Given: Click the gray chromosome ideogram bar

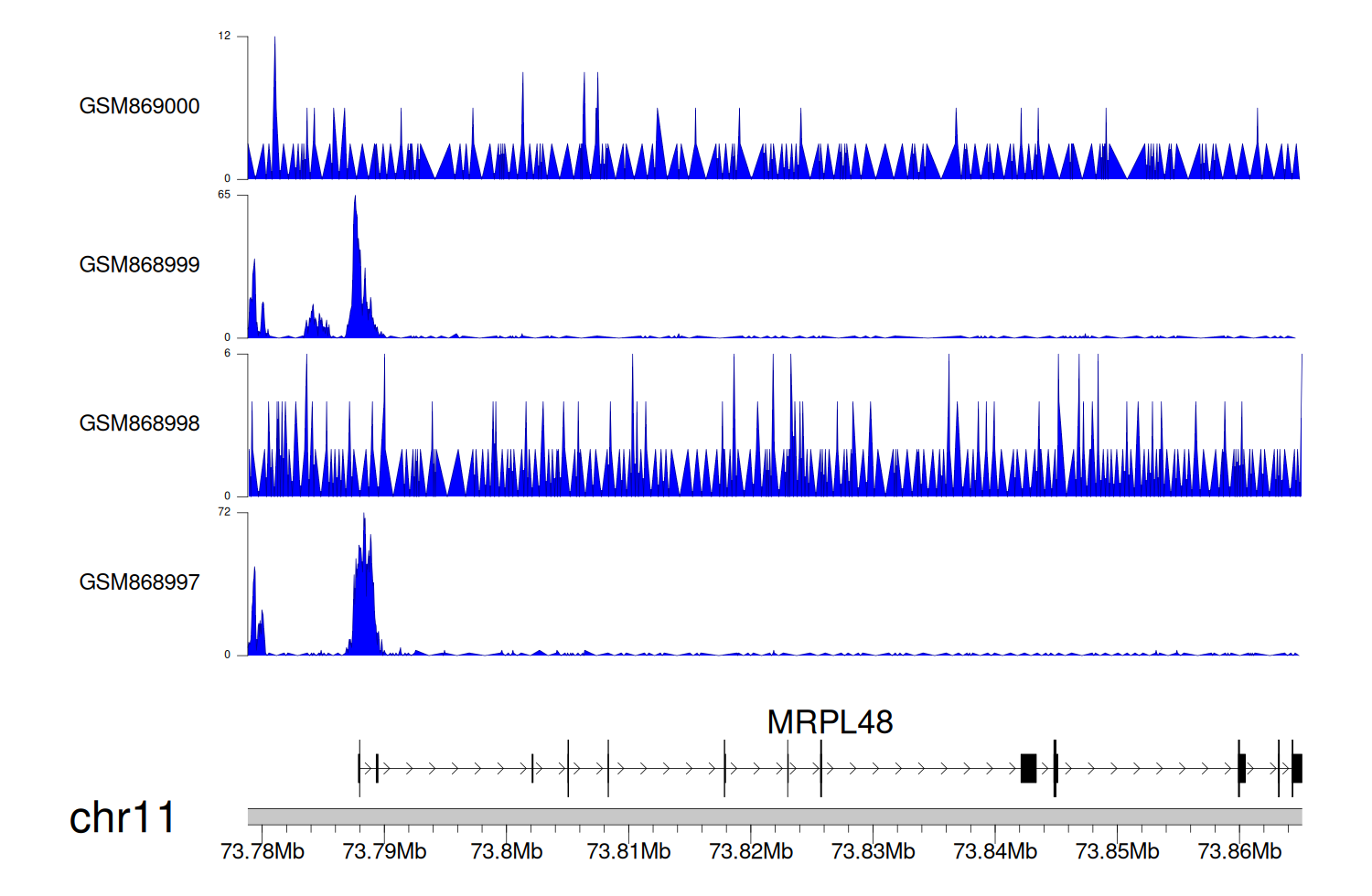Looking at the screenshot, I should click(x=774, y=816).
